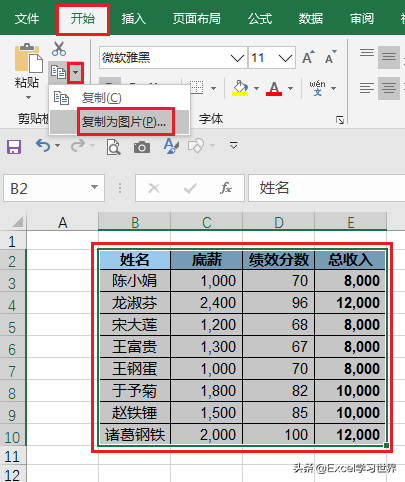Click the borders icon
The width and height of the screenshot is (405, 482).
[x=197, y=88]
